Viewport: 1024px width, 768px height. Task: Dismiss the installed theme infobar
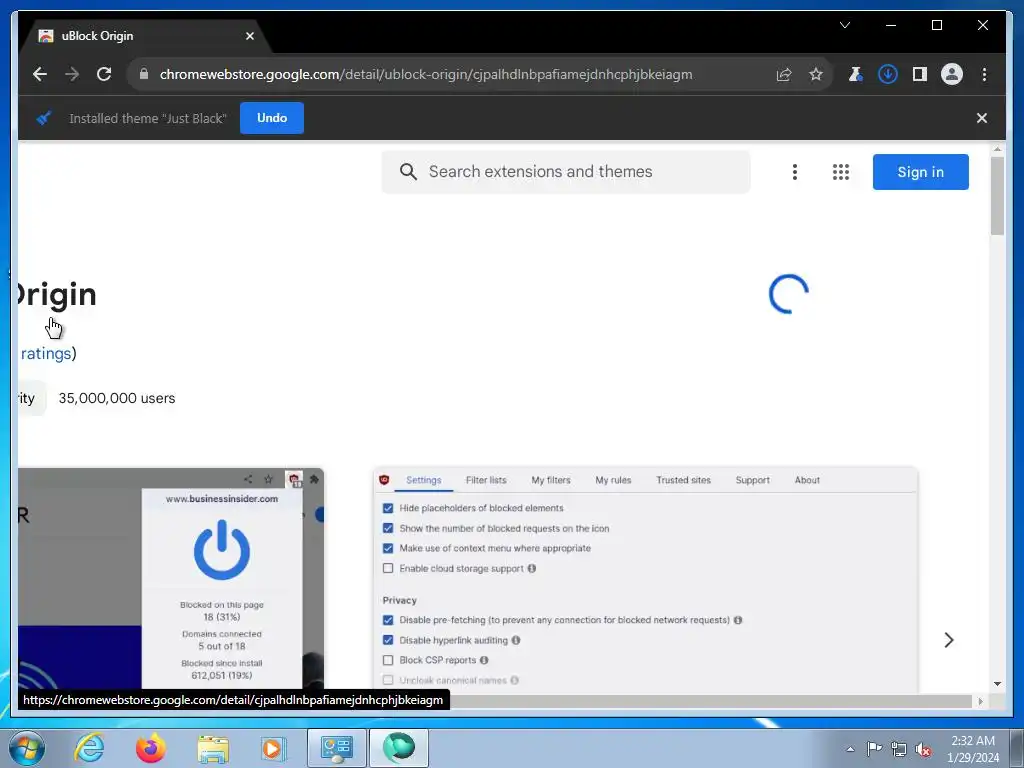click(982, 118)
